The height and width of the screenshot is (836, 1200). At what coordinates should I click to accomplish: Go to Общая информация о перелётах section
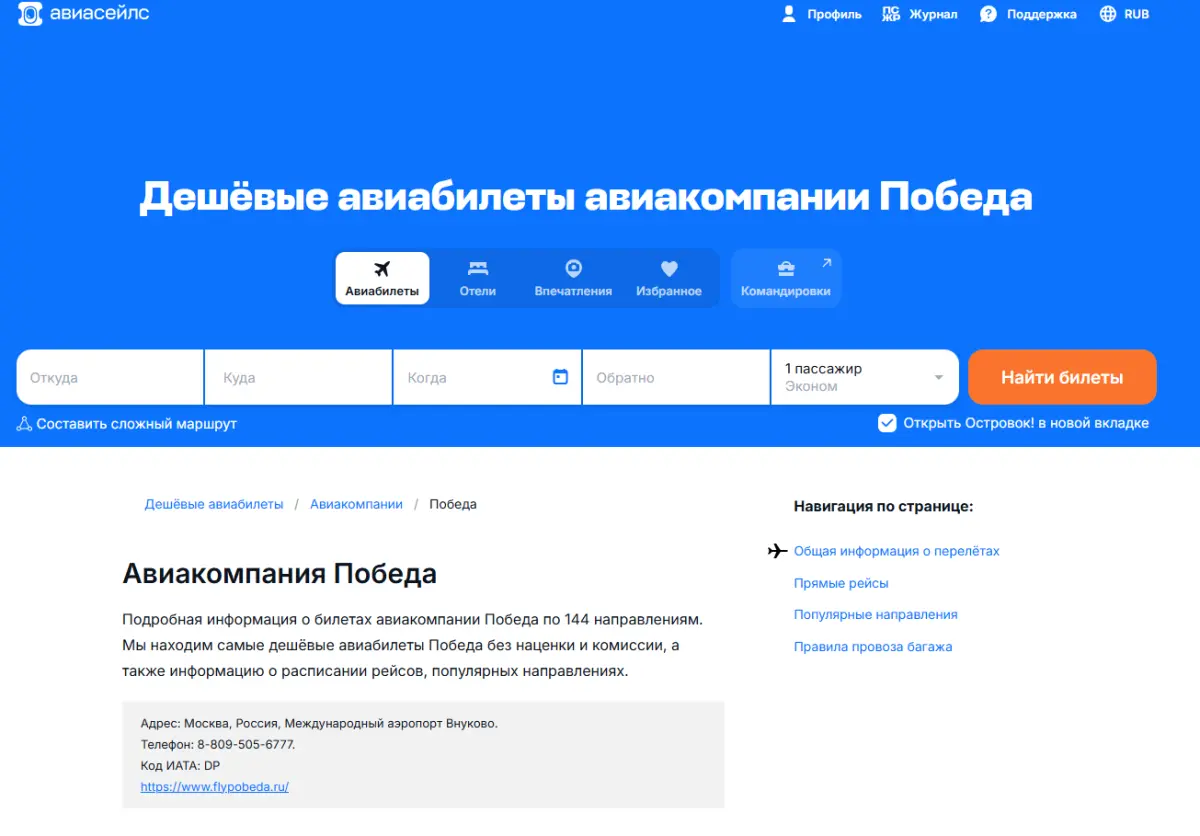coord(897,551)
